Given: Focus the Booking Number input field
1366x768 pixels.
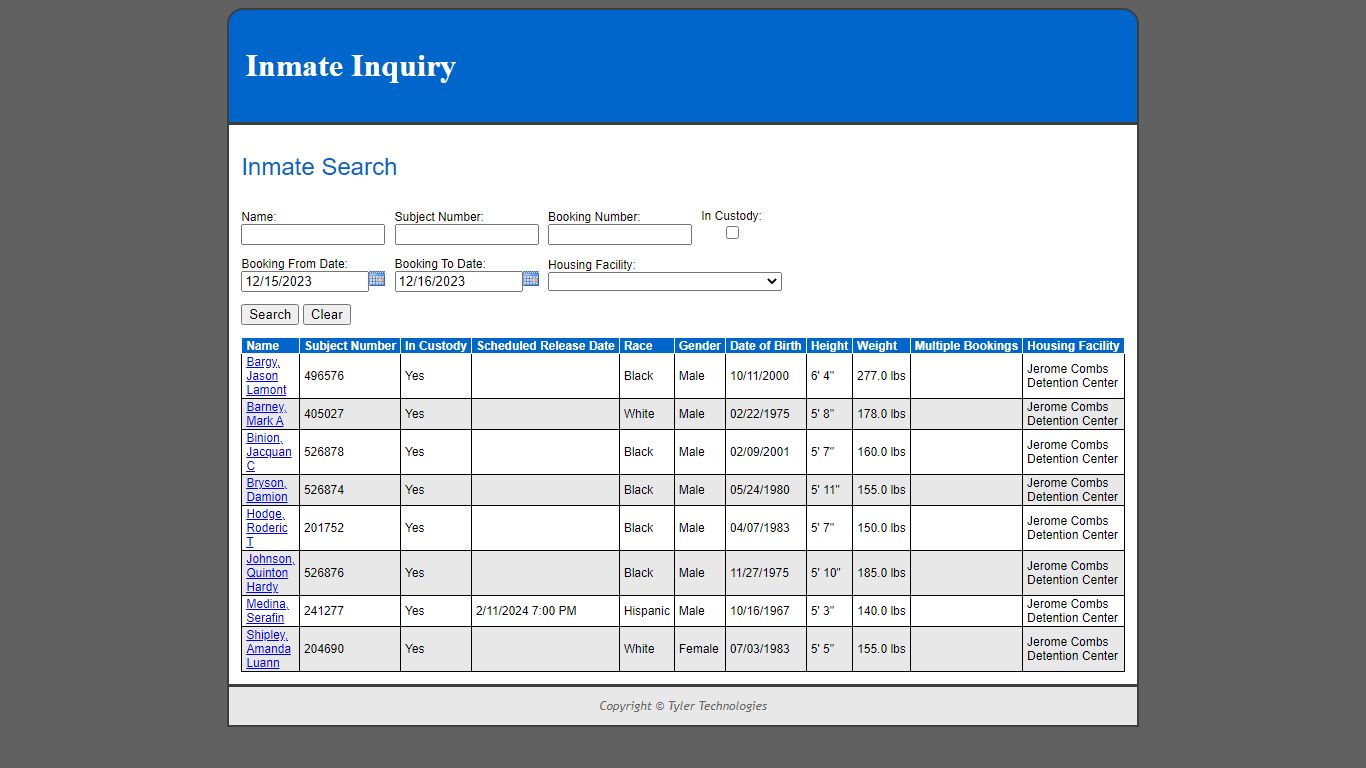Looking at the screenshot, I should [x=620, y=235].
